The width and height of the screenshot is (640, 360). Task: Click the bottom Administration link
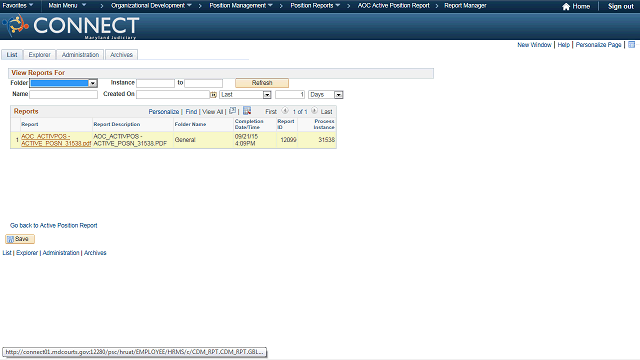coord(61,253)
